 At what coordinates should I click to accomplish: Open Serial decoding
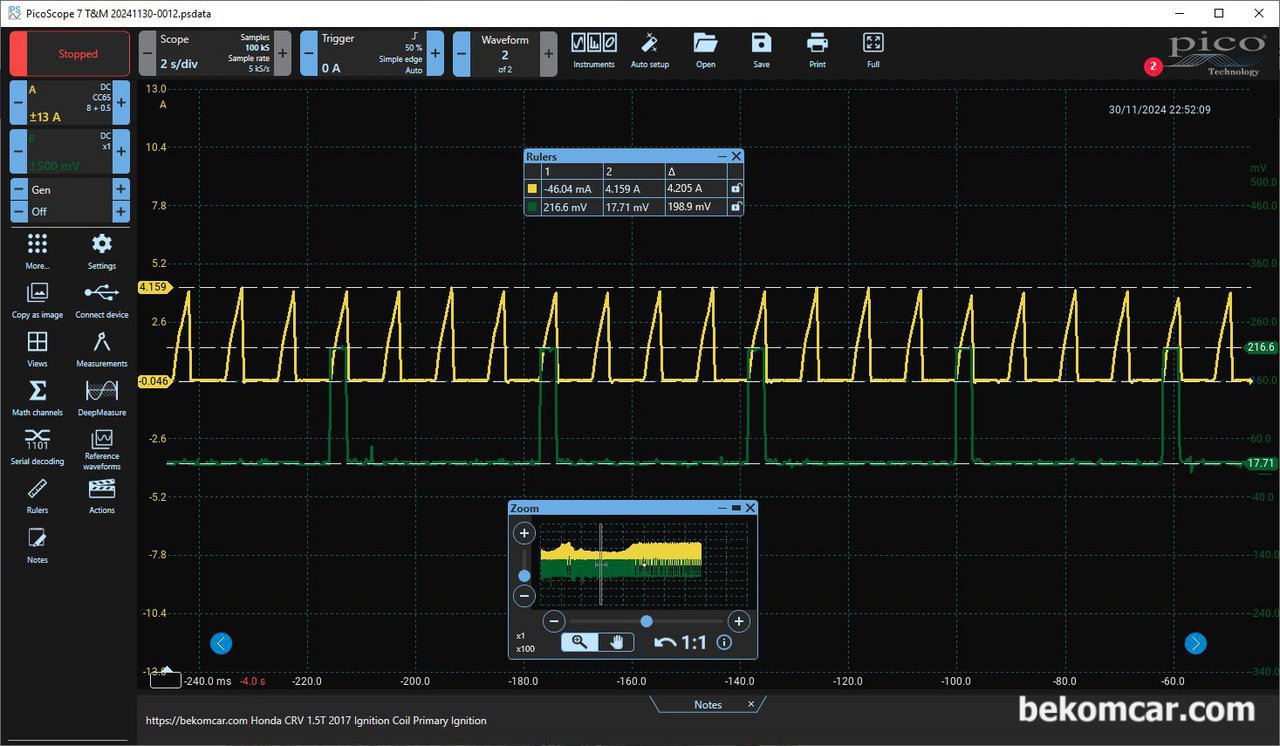37,447
